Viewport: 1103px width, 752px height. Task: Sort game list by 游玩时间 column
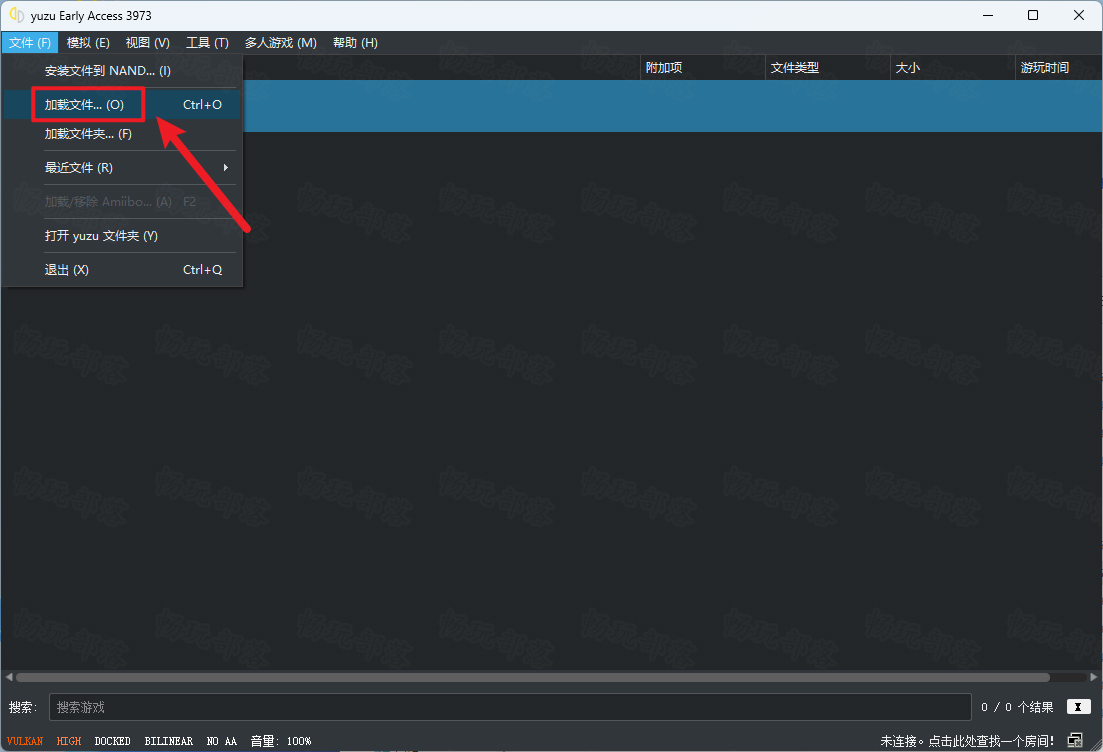pos(1059,68)
